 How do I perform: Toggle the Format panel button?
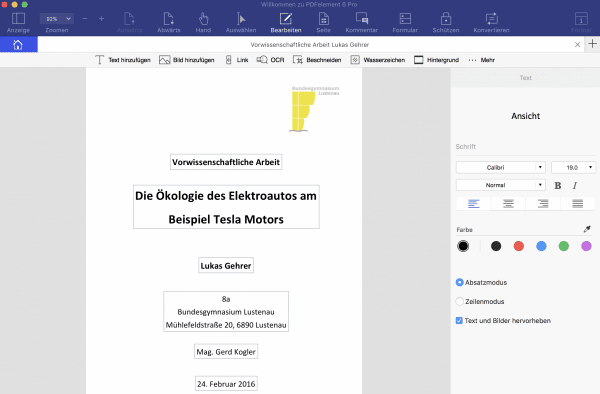click(x=581, y=23)
